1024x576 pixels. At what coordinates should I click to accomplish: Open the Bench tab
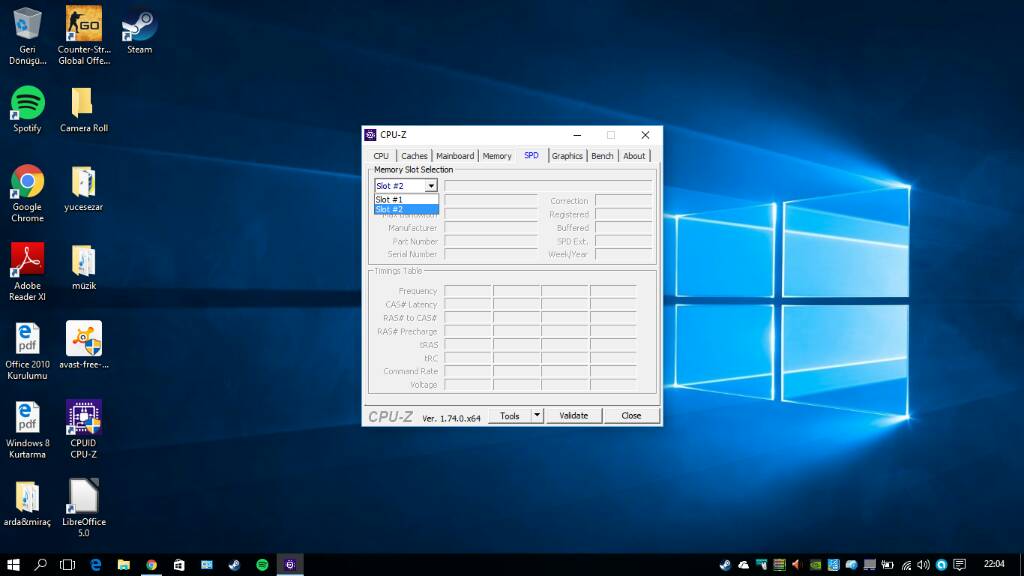click(602, 156)
